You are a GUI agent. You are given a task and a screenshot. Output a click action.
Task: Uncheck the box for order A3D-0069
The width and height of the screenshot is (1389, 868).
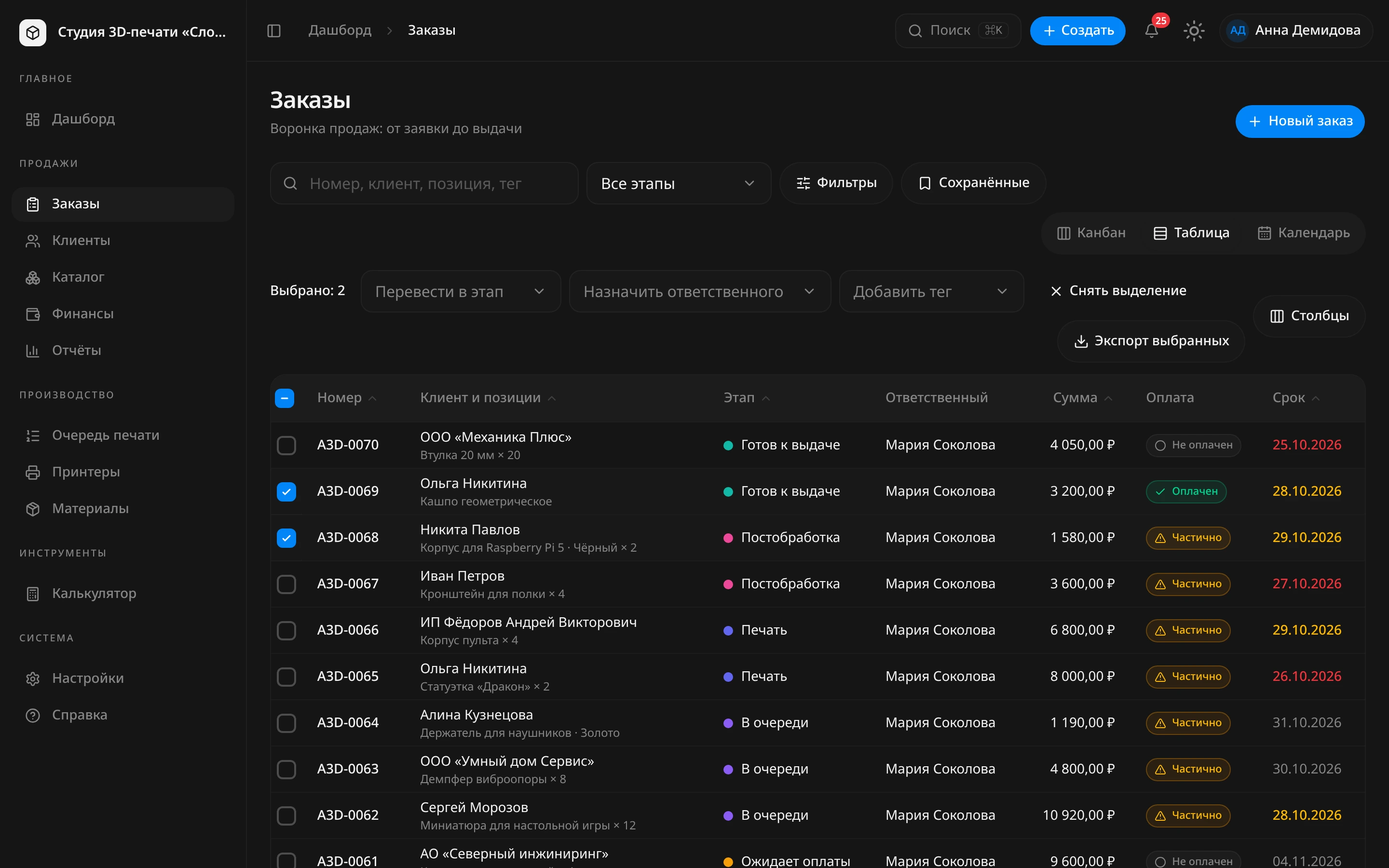286,492
